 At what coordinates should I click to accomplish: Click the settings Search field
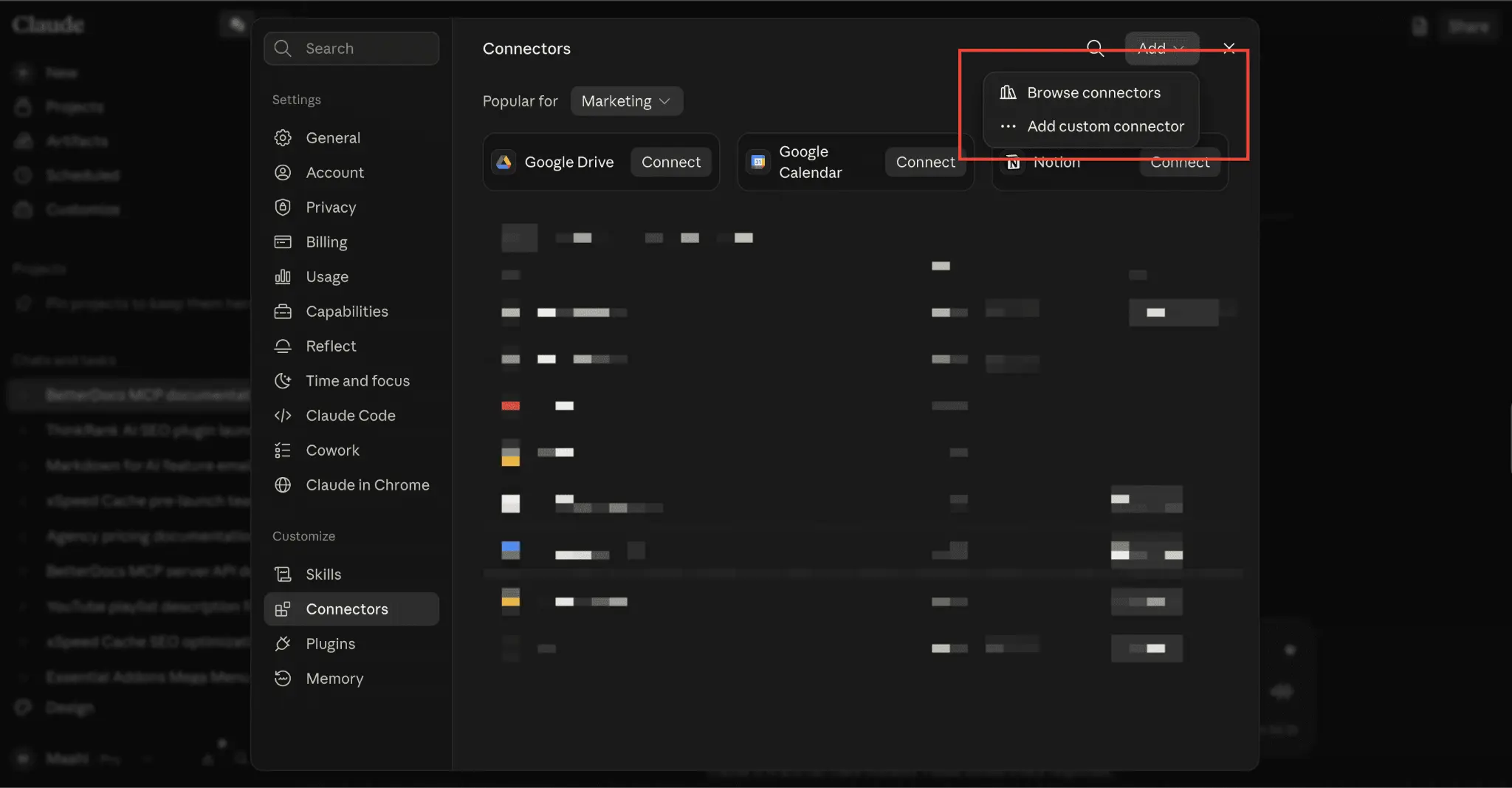coord(351,49)
